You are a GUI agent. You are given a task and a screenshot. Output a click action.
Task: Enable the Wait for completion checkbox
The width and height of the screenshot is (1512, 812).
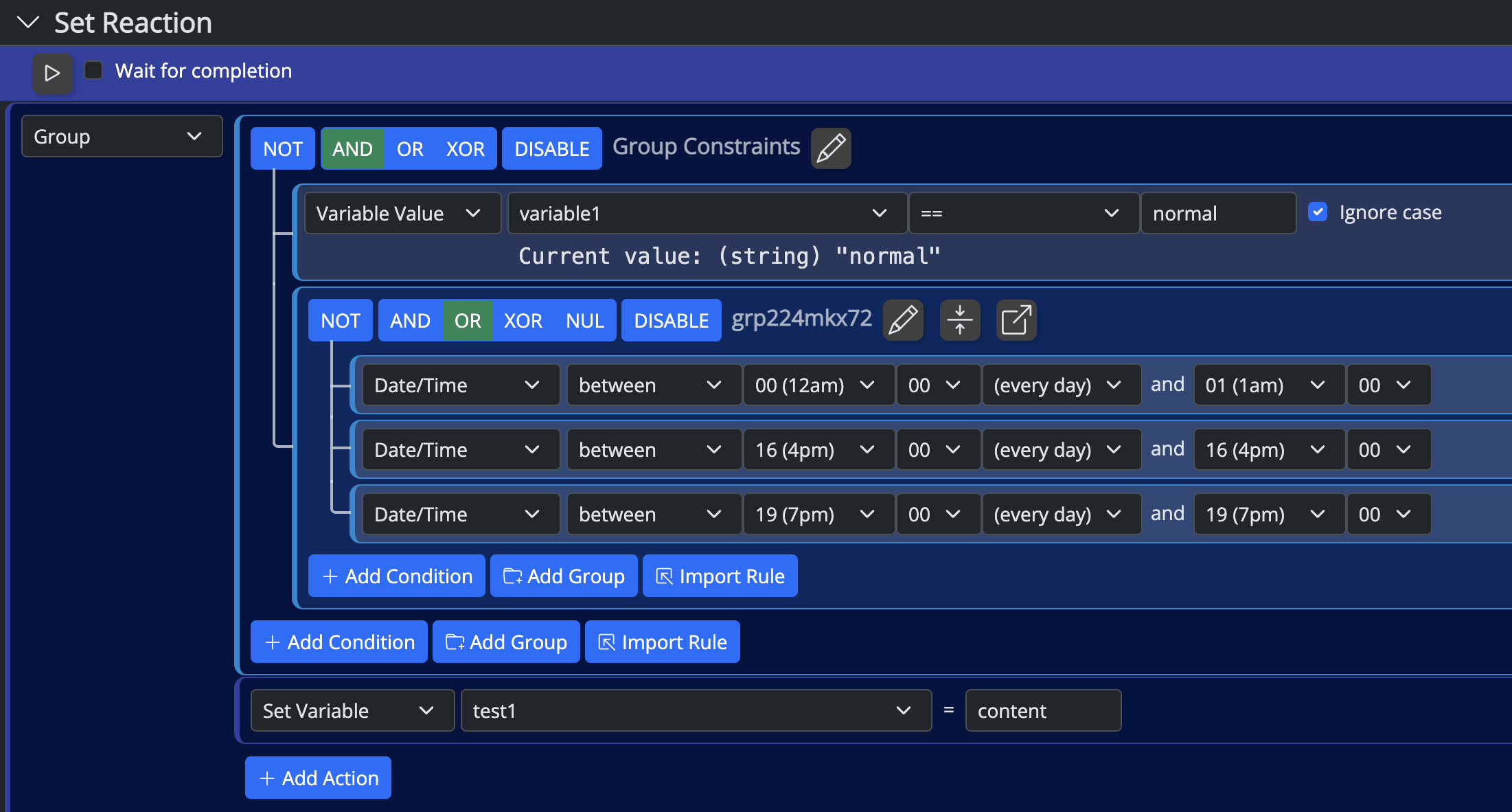click(93, 71)
